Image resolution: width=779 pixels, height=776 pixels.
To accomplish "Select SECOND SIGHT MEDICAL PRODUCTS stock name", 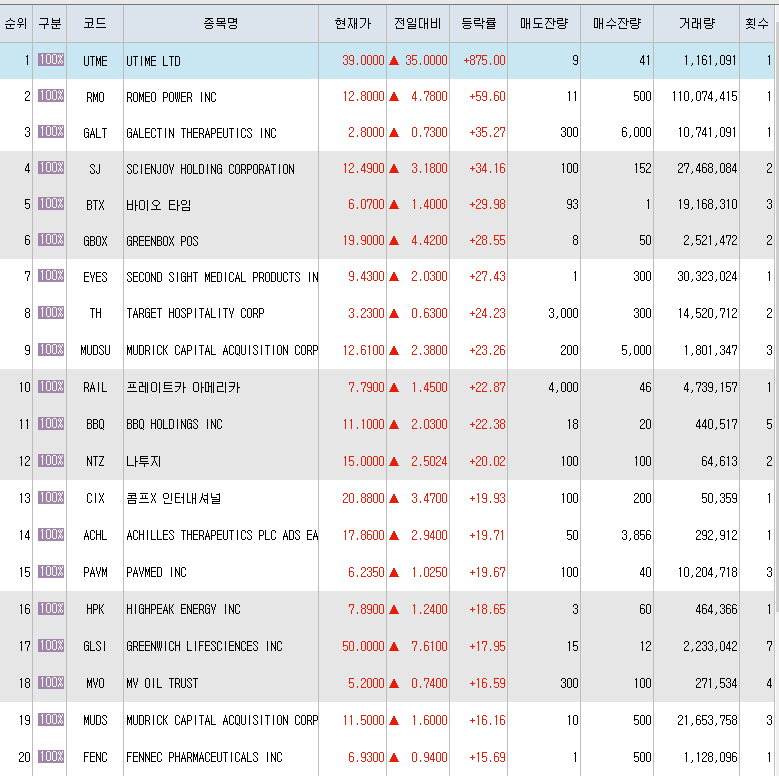I will point(222,277).
